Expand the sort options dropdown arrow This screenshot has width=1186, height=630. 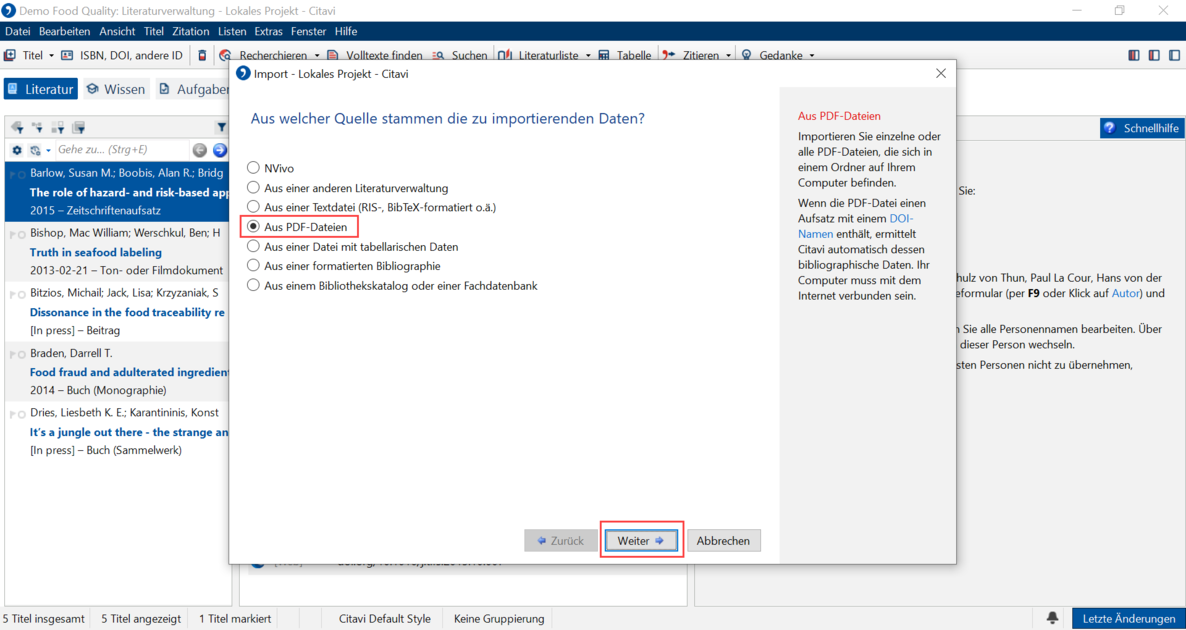[48, 150]
